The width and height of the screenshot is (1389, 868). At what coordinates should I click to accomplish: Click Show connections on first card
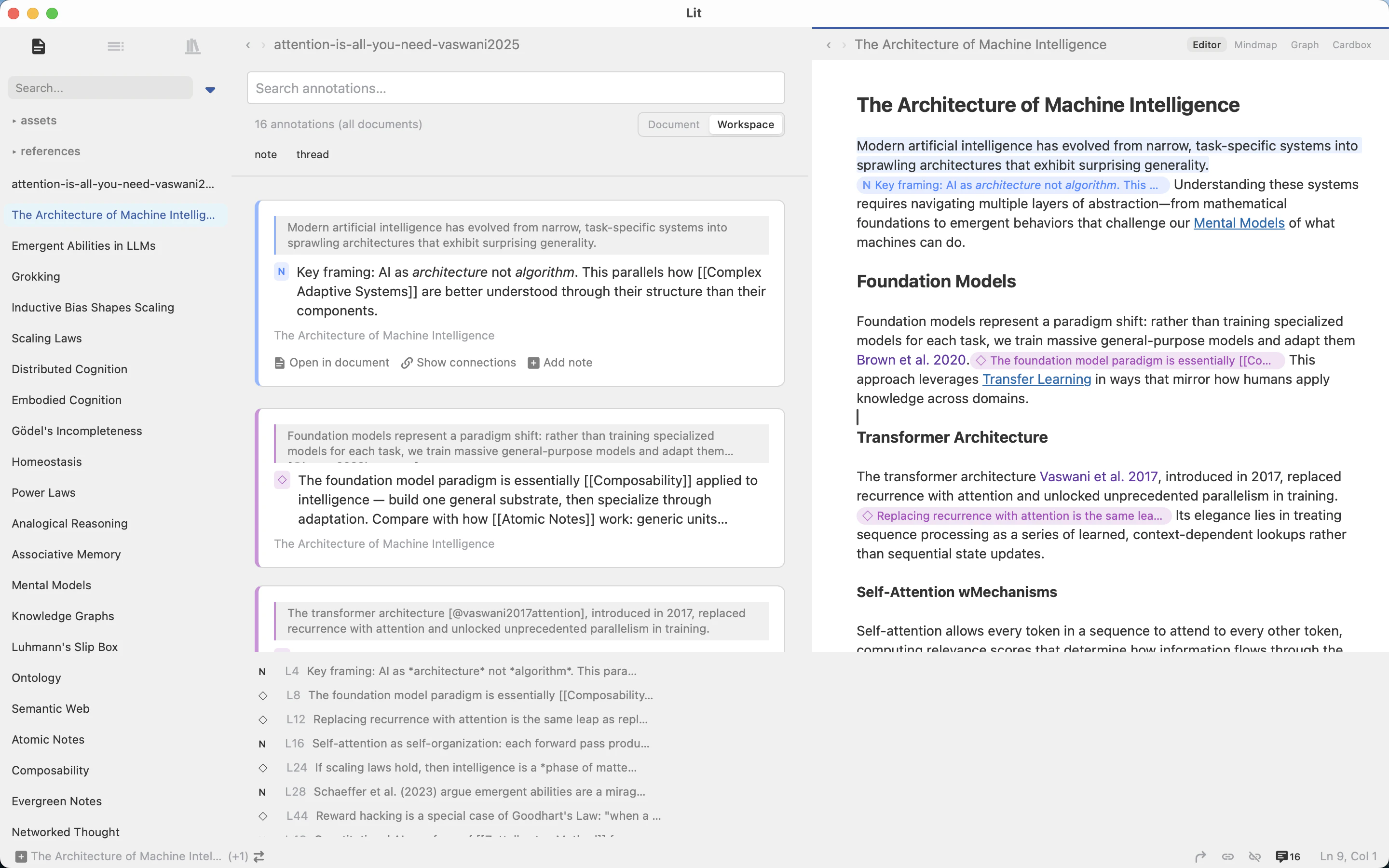tap(459, 363)
